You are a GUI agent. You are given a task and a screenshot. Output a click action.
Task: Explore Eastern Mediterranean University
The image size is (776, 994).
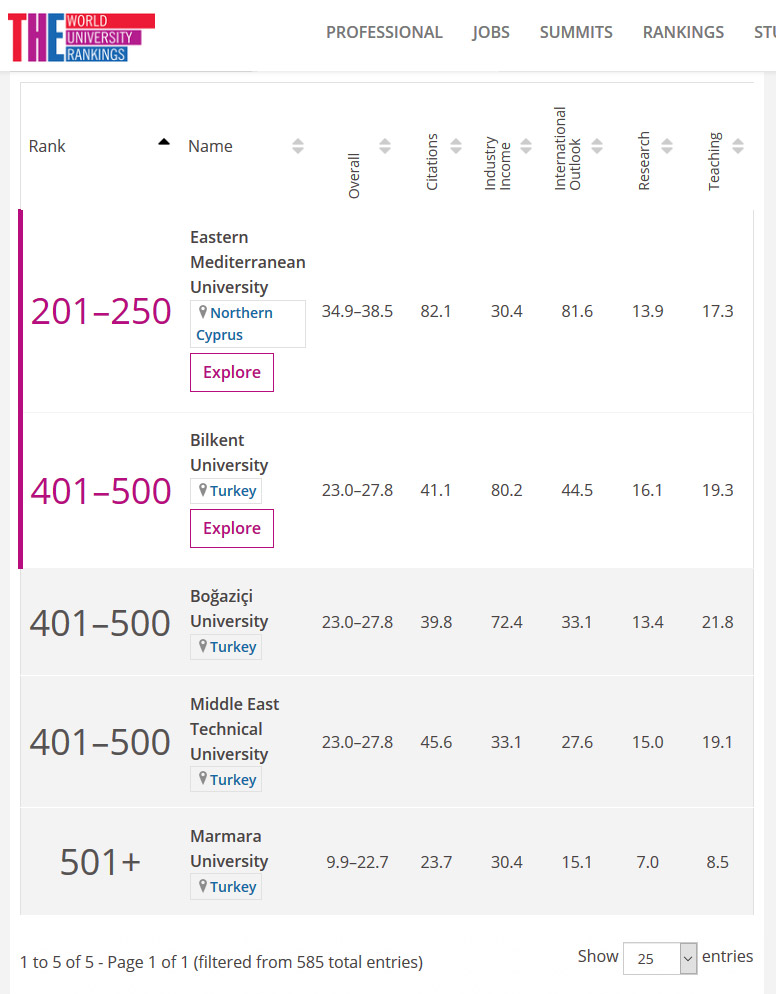[232, 372]
